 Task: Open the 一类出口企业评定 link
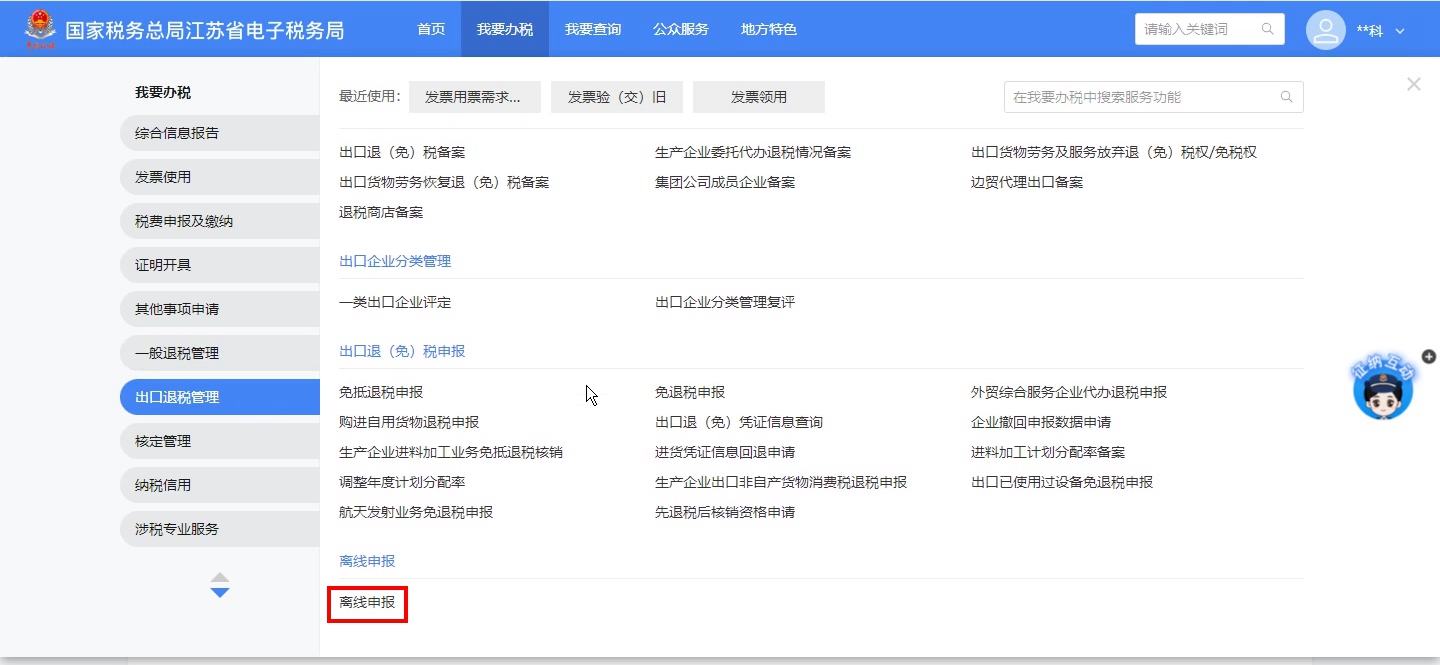395,302
